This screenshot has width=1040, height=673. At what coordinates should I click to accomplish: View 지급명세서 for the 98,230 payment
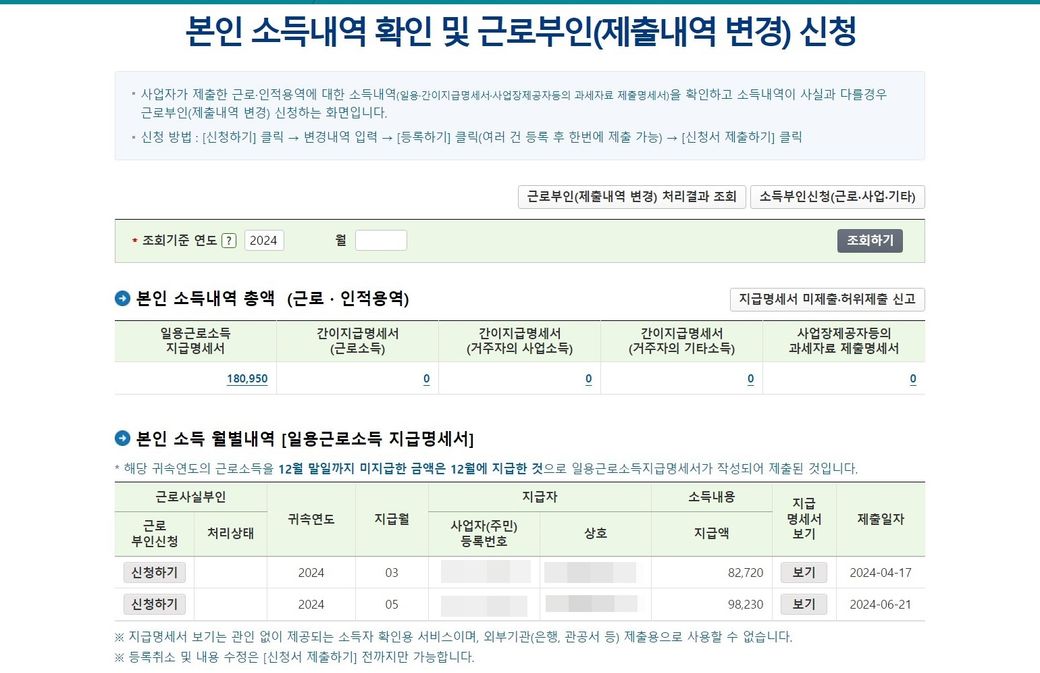click(803, 604)
